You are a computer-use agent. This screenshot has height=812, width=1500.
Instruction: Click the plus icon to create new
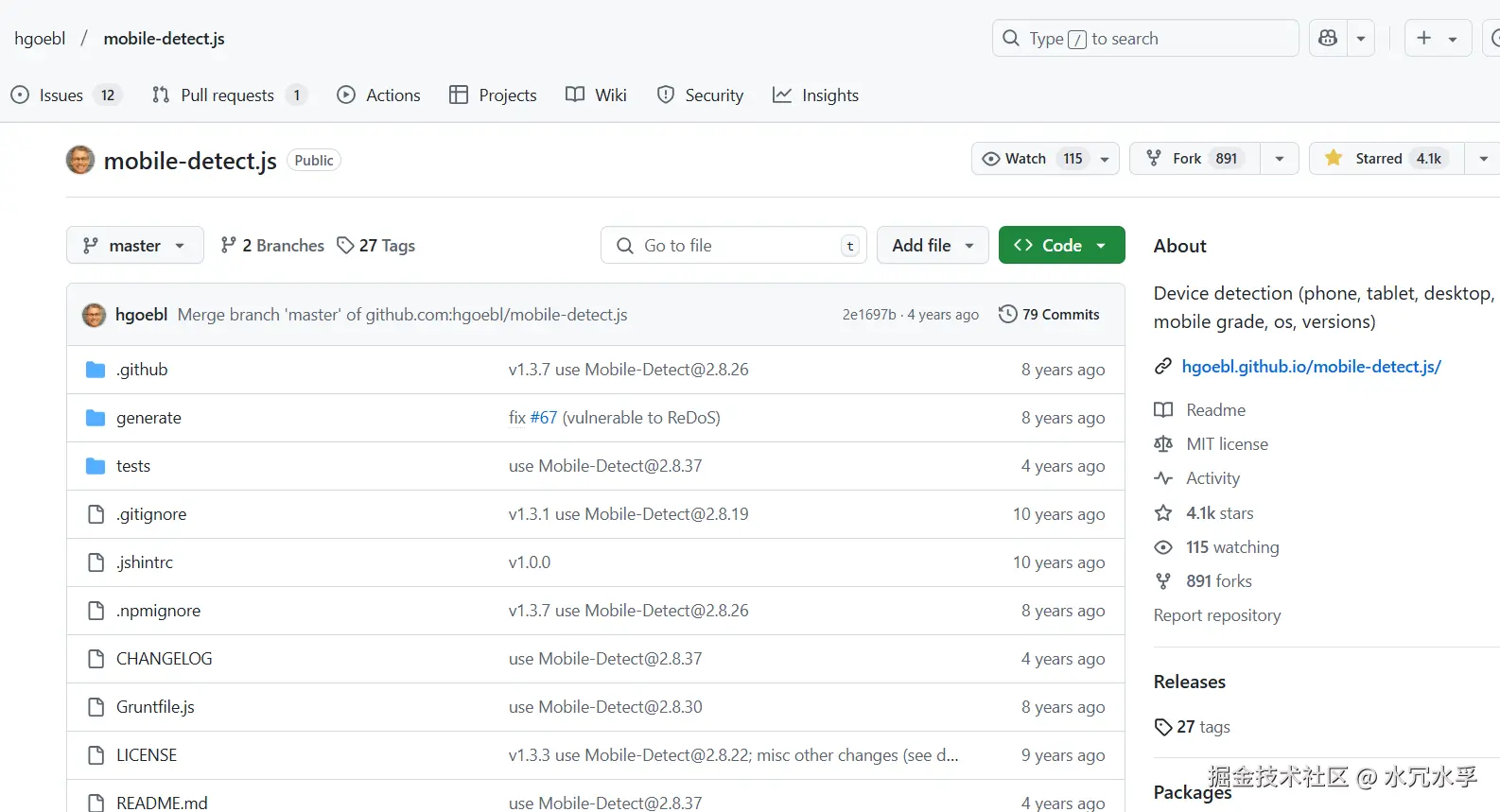tap(1424, 39)
